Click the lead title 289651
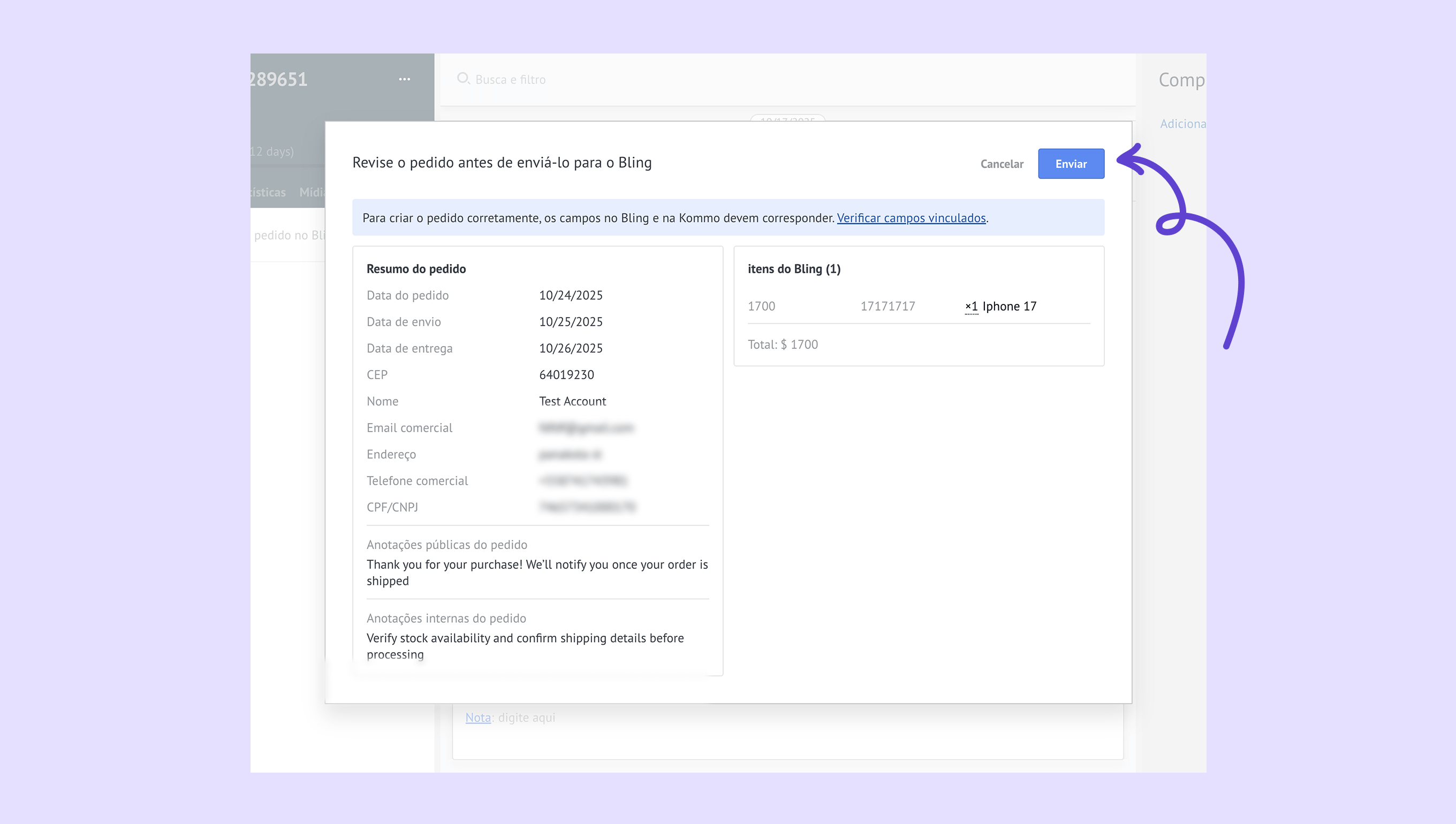 coord(278,79)
